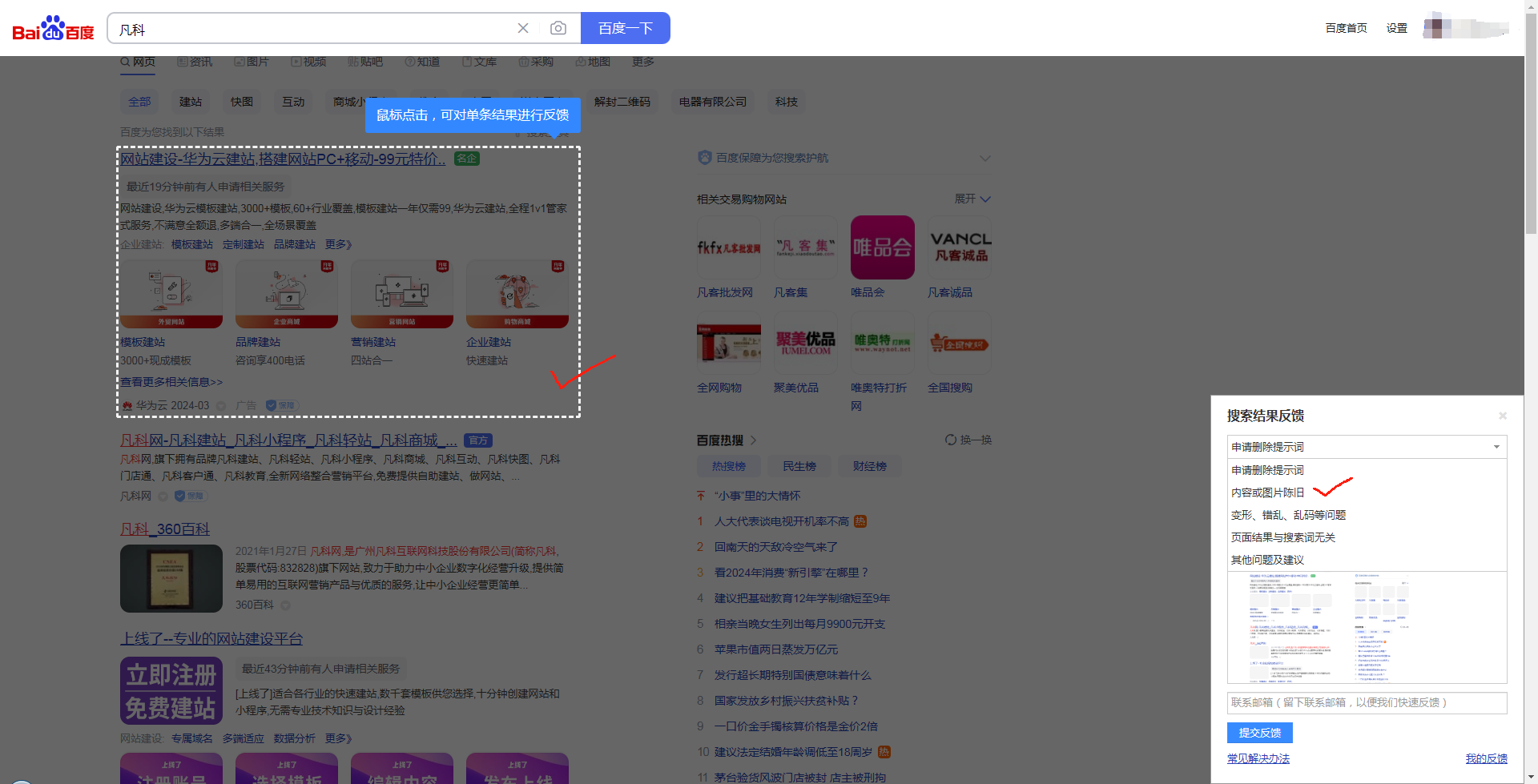Open 常见解决办法 link
Screen dimensions: 1538x784
1258,758
